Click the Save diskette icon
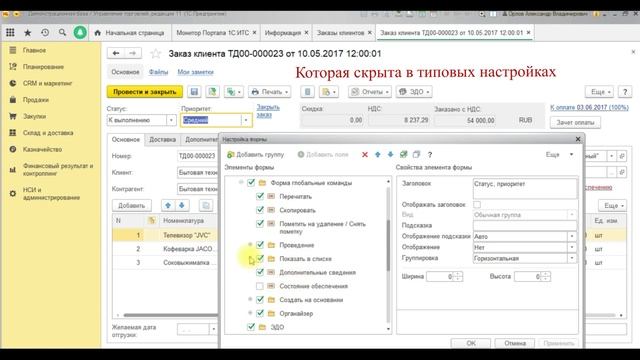The image size is (640, 360). pyautogui.click(x=194, y=92)
